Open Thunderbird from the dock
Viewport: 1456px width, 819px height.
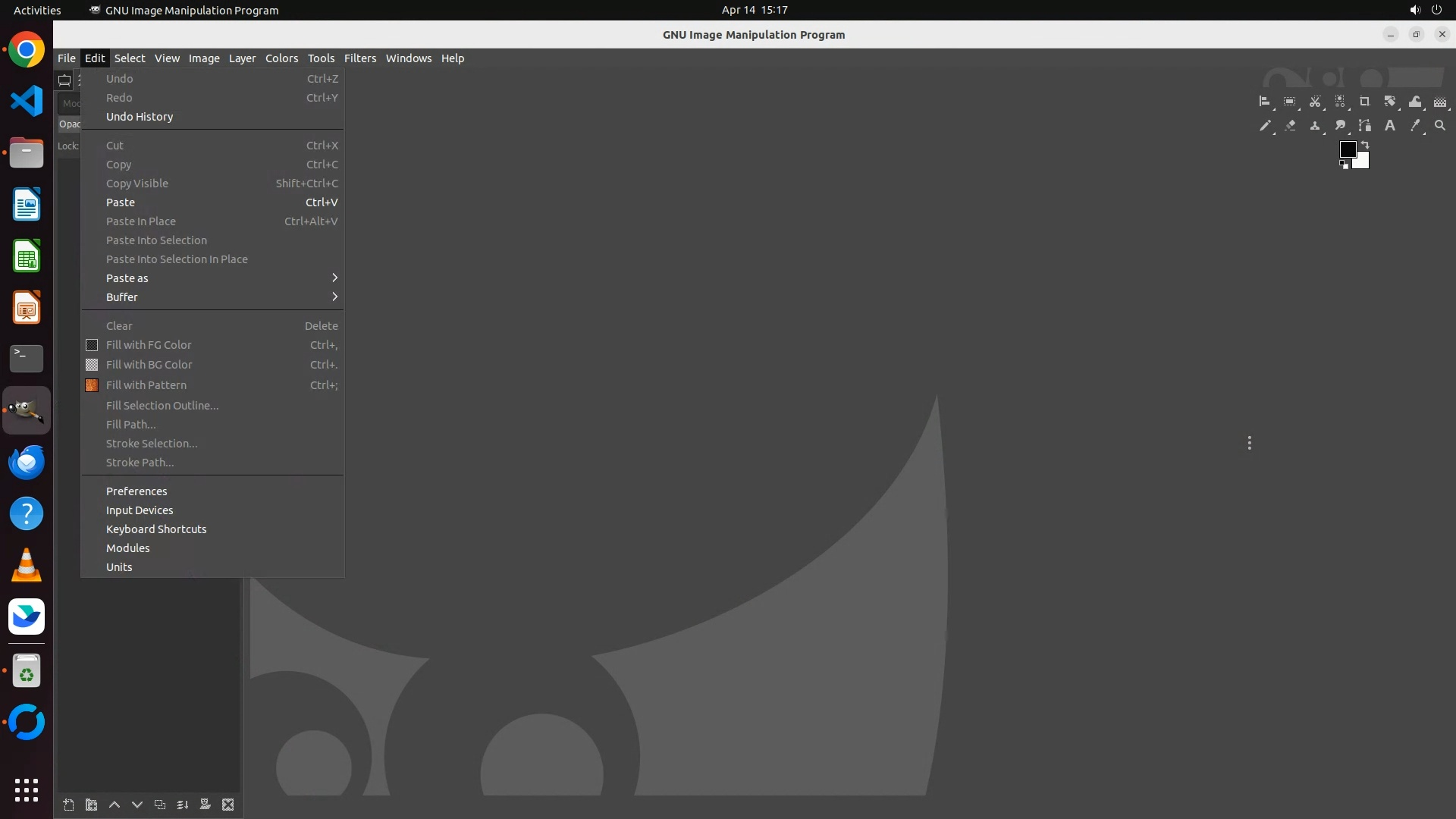coord(27,462)
